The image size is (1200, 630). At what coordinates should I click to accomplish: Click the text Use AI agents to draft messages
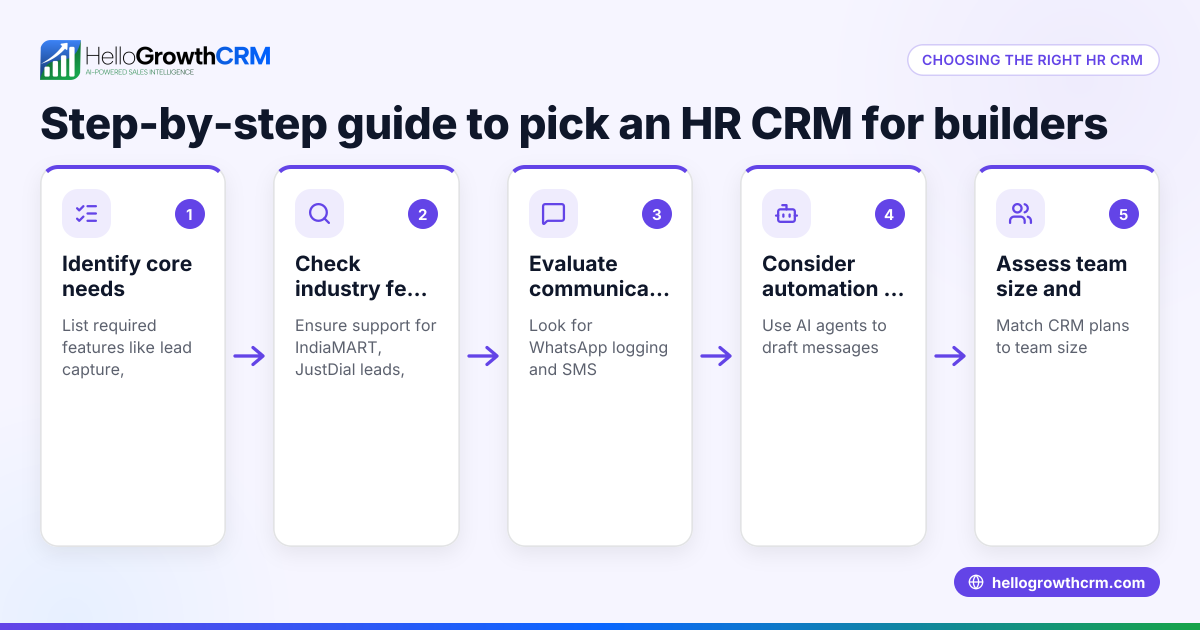(x=824, y=337)
